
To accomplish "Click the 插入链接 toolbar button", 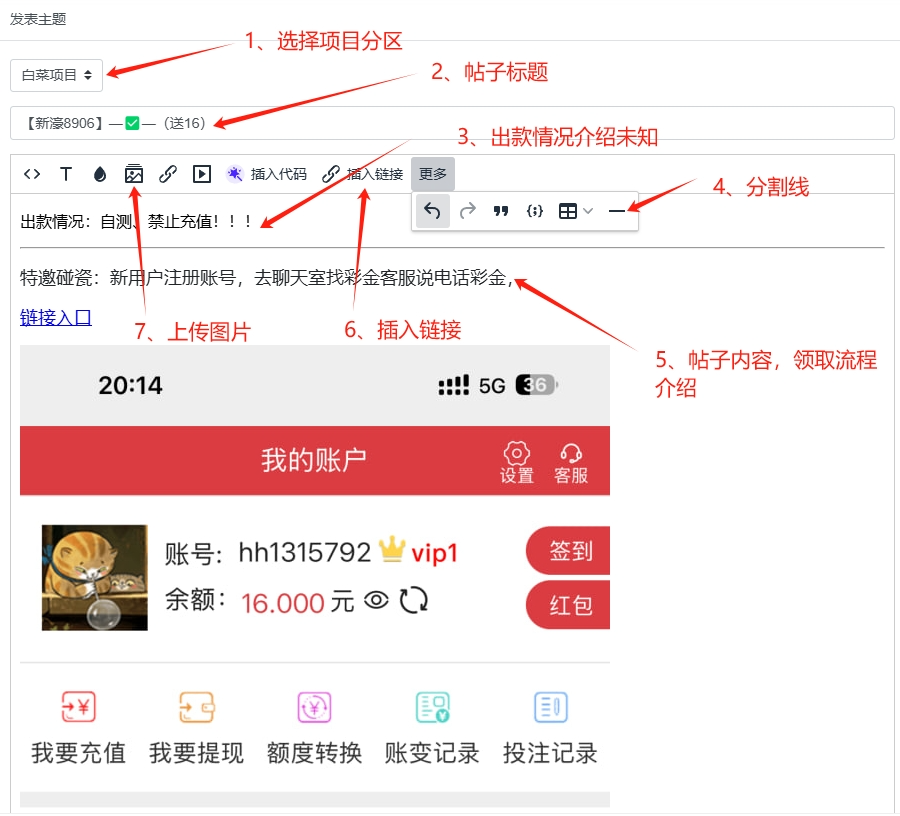I will pyautogui.click(x=363, y=174).
